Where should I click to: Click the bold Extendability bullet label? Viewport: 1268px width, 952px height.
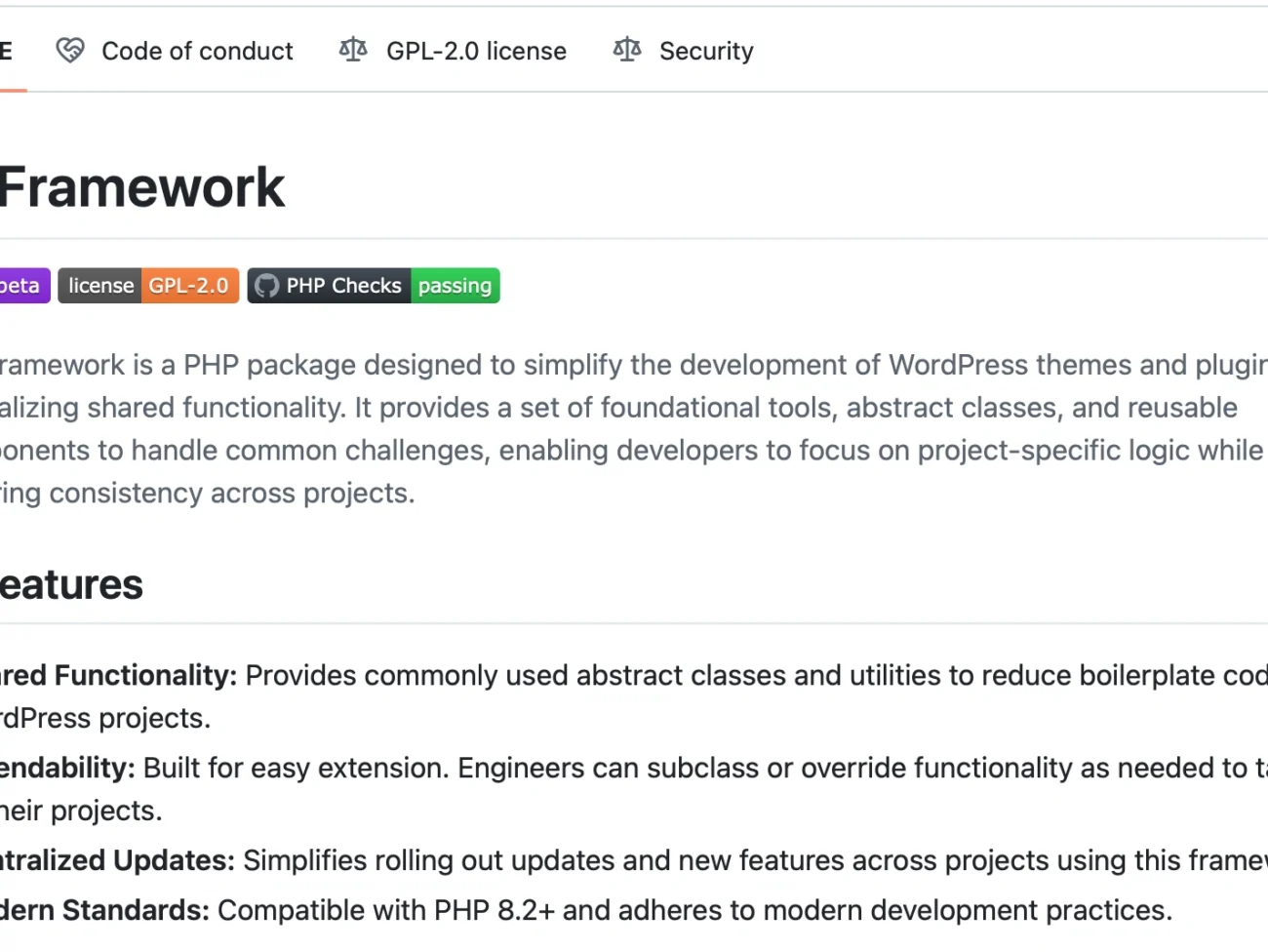(66, 768)
